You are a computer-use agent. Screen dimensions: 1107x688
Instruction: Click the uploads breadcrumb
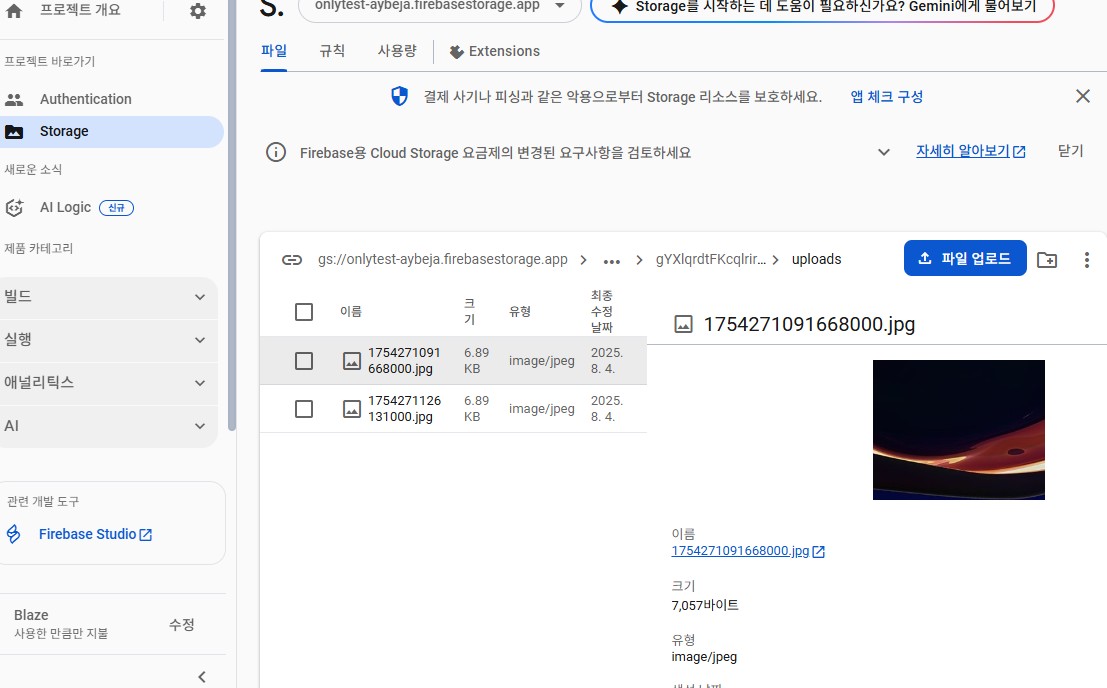(817, 260)
